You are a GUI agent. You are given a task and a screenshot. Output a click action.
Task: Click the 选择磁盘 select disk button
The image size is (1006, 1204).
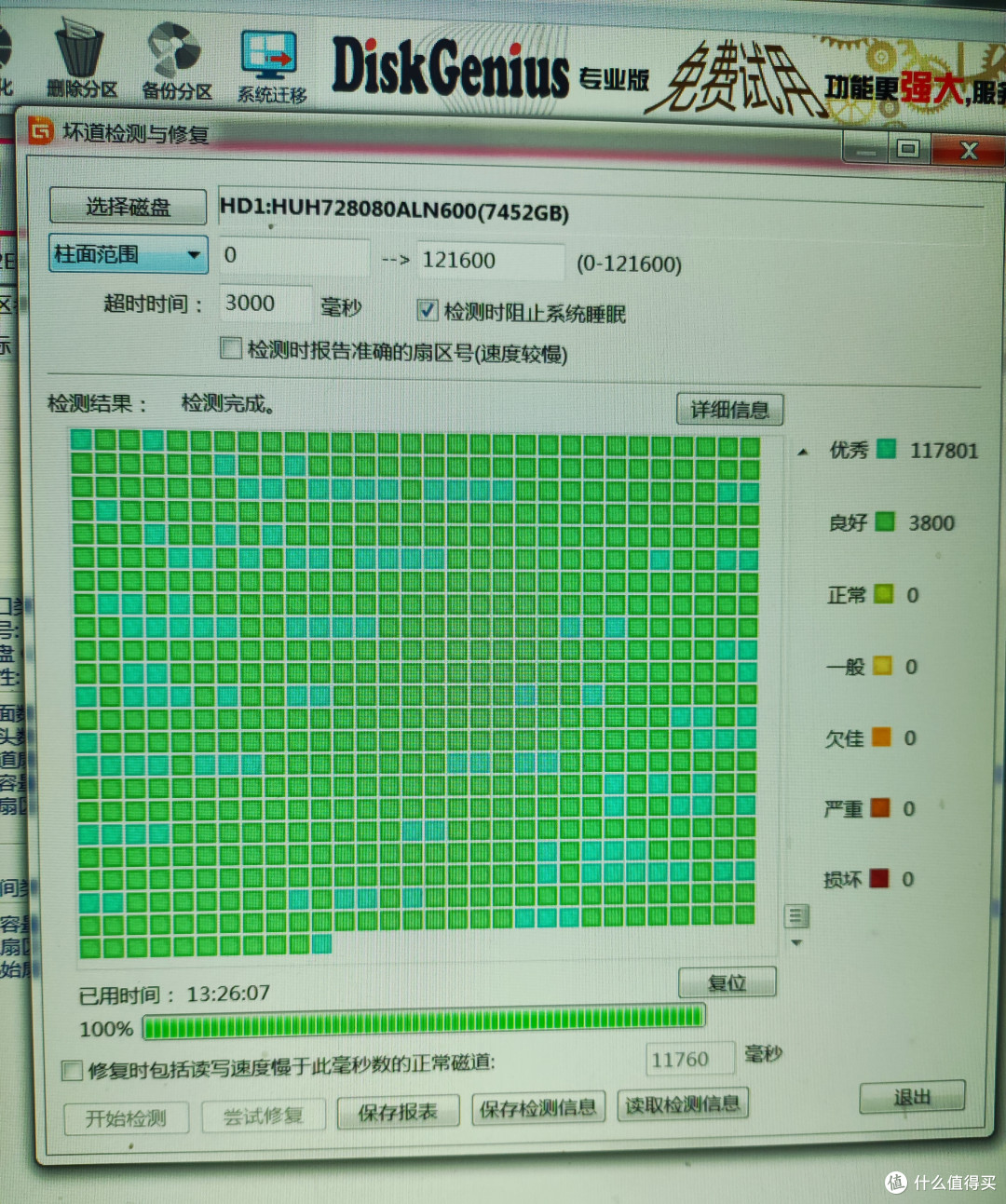click(x=128, y=207)
